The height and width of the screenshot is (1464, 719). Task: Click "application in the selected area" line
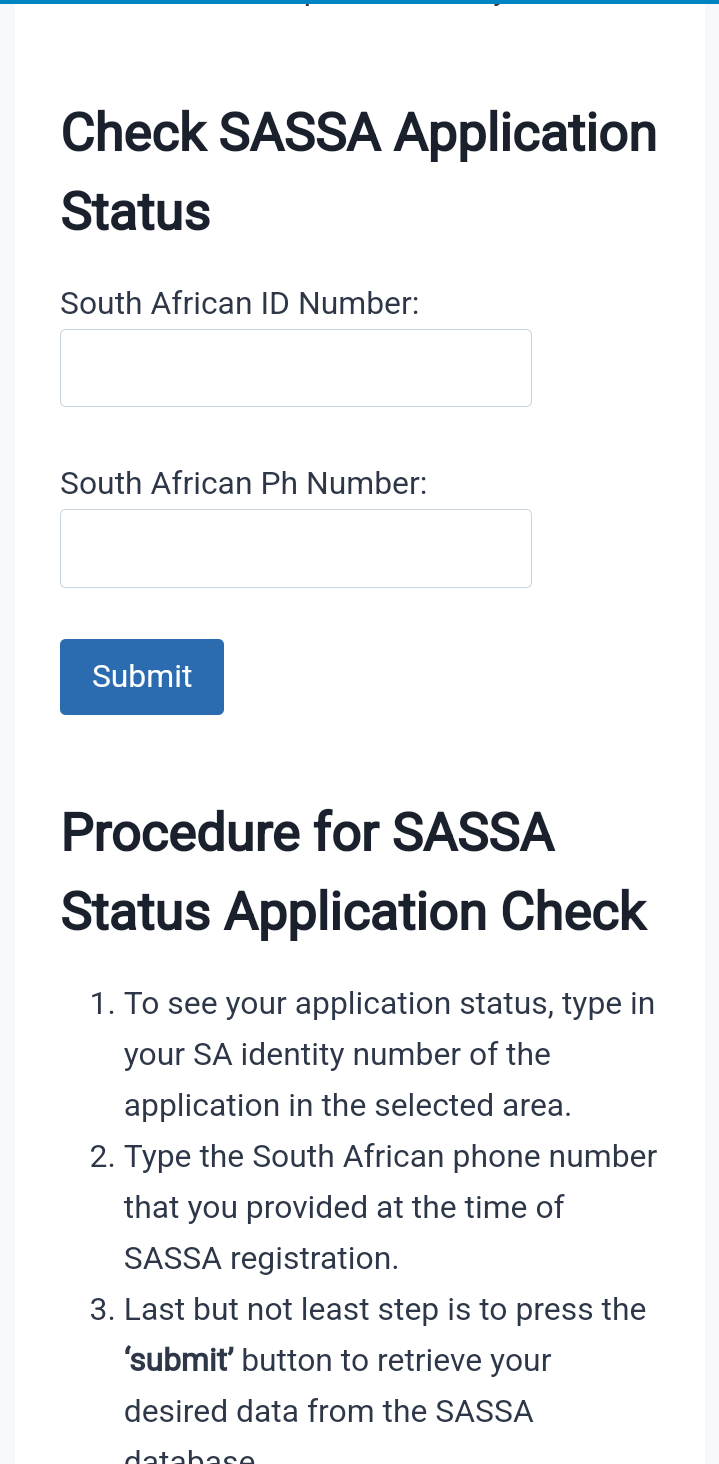click(347, 1105)
